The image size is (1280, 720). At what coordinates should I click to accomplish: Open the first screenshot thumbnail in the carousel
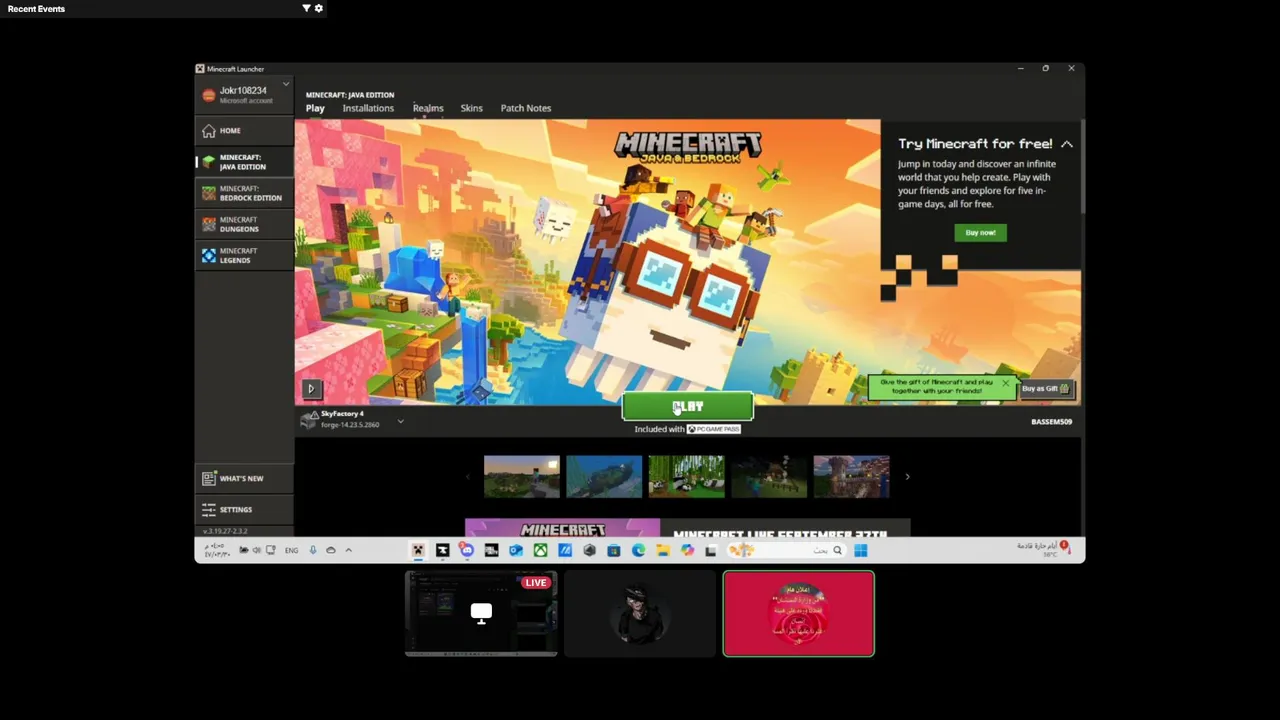pyautogui.click(x=522, y=477)
